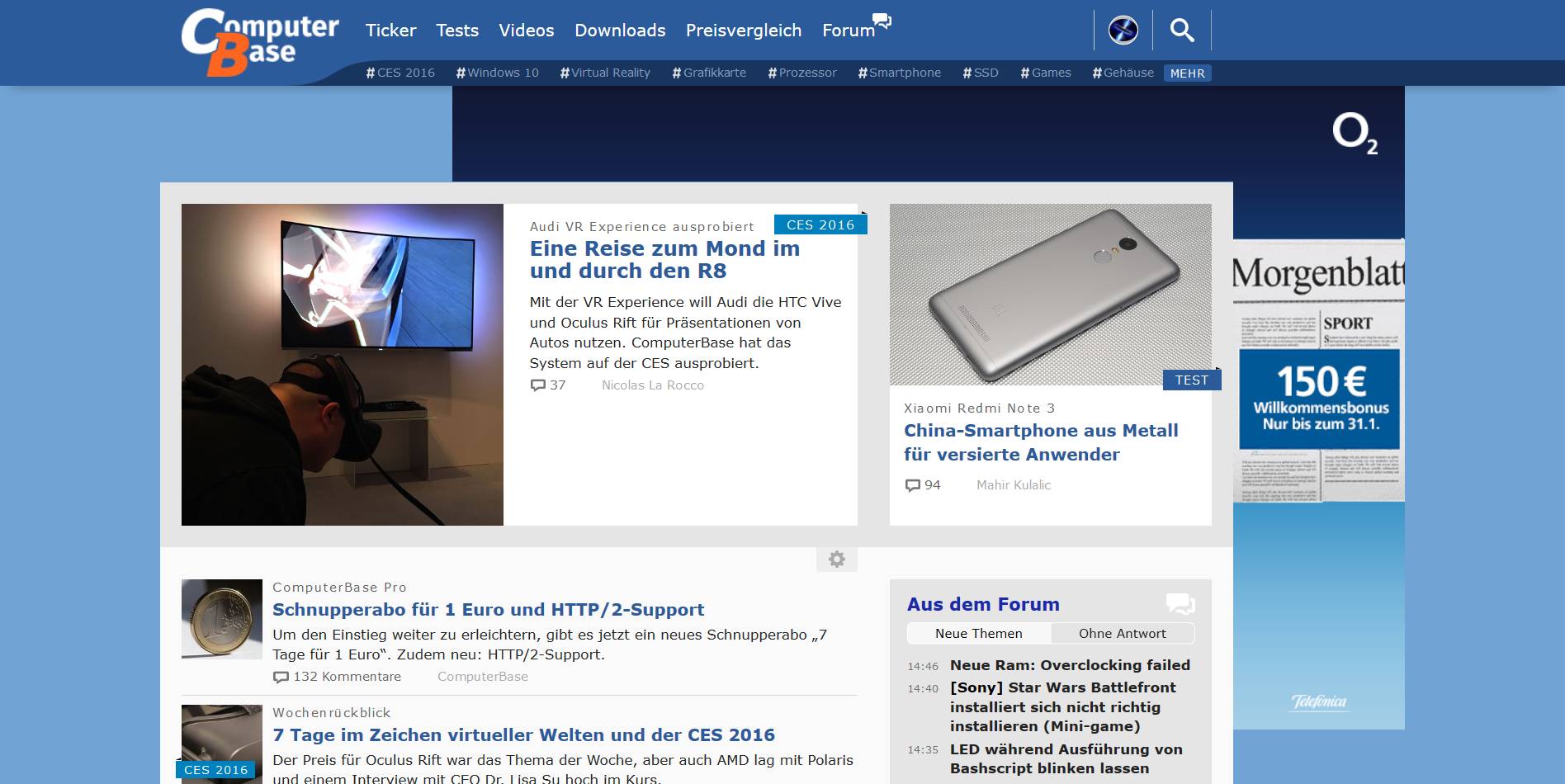Select the #Games topic tag
The height and width of the screenshot is (784, 1565).
[1046, 73]
